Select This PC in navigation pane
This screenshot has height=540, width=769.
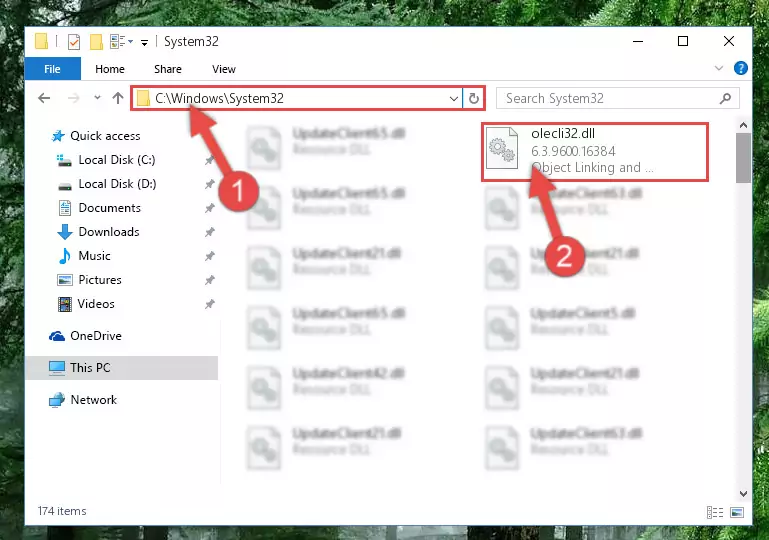[x=121, y=368]
